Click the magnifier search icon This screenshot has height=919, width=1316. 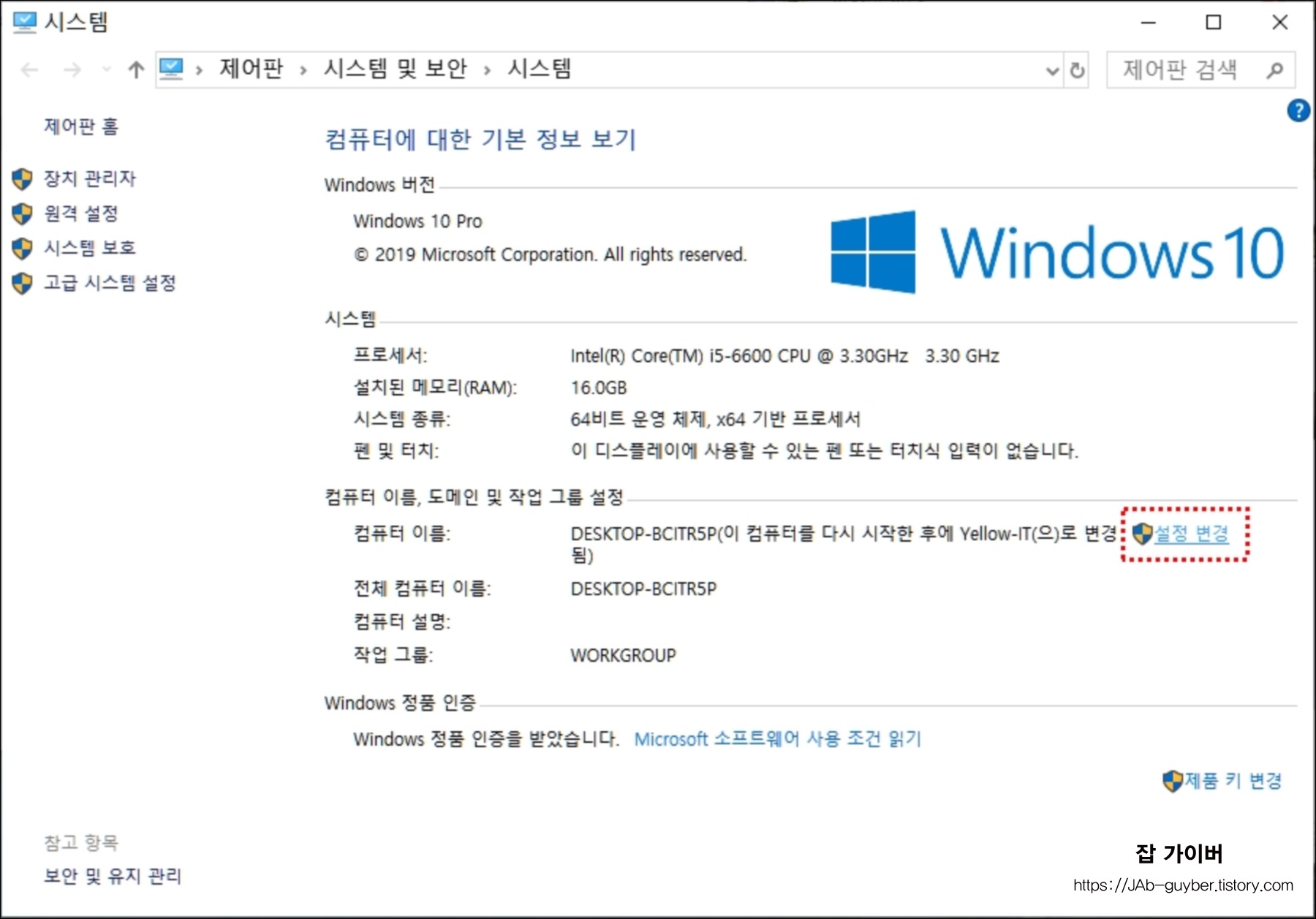(1275, 70)
